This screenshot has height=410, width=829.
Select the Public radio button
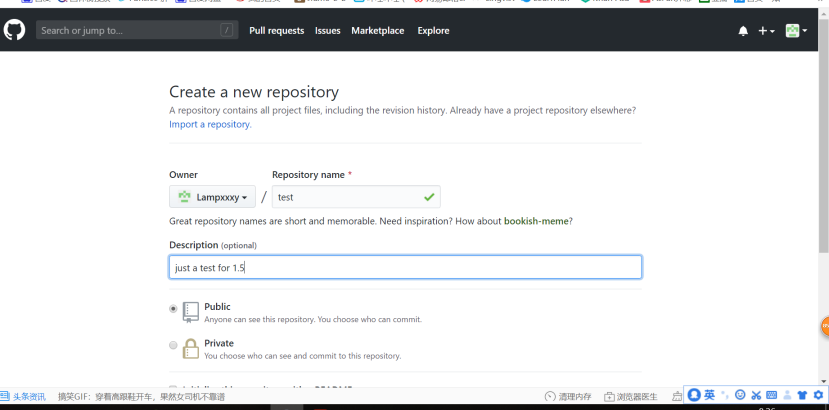173,309
